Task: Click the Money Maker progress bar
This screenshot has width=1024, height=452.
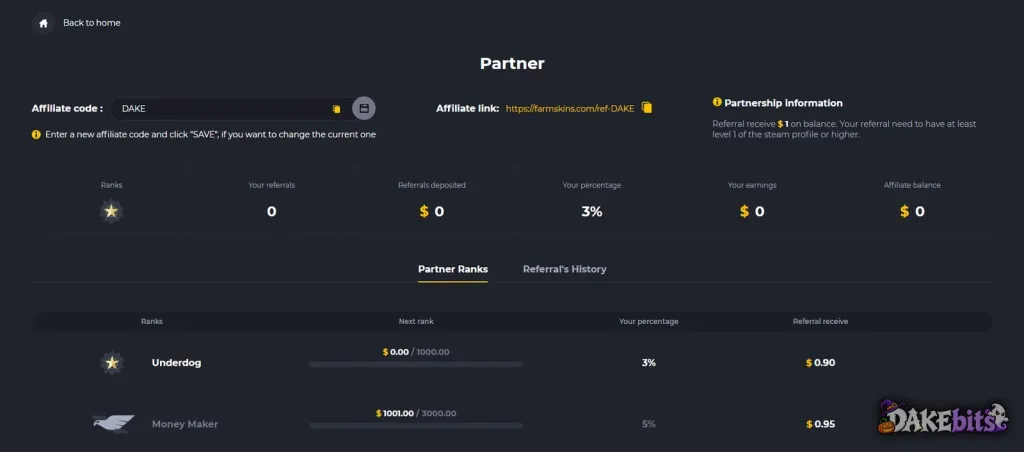Action: pos(416,425)
